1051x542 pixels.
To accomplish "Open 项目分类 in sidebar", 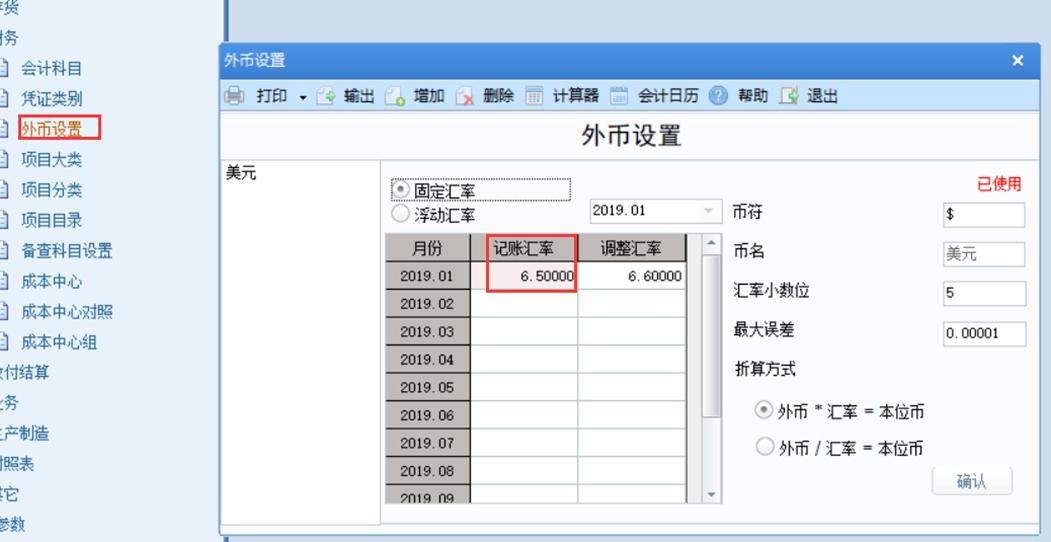I will click(x=51, y=190).
